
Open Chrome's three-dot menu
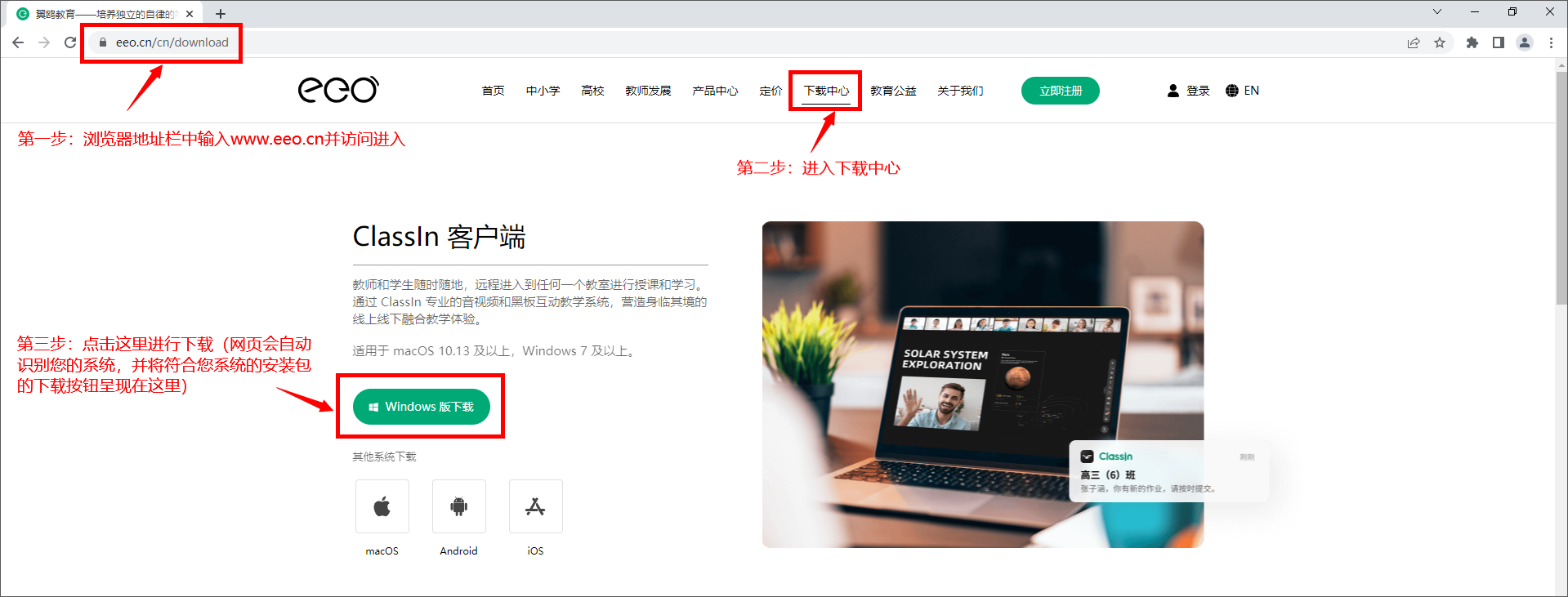click(x=1551, y=42)
